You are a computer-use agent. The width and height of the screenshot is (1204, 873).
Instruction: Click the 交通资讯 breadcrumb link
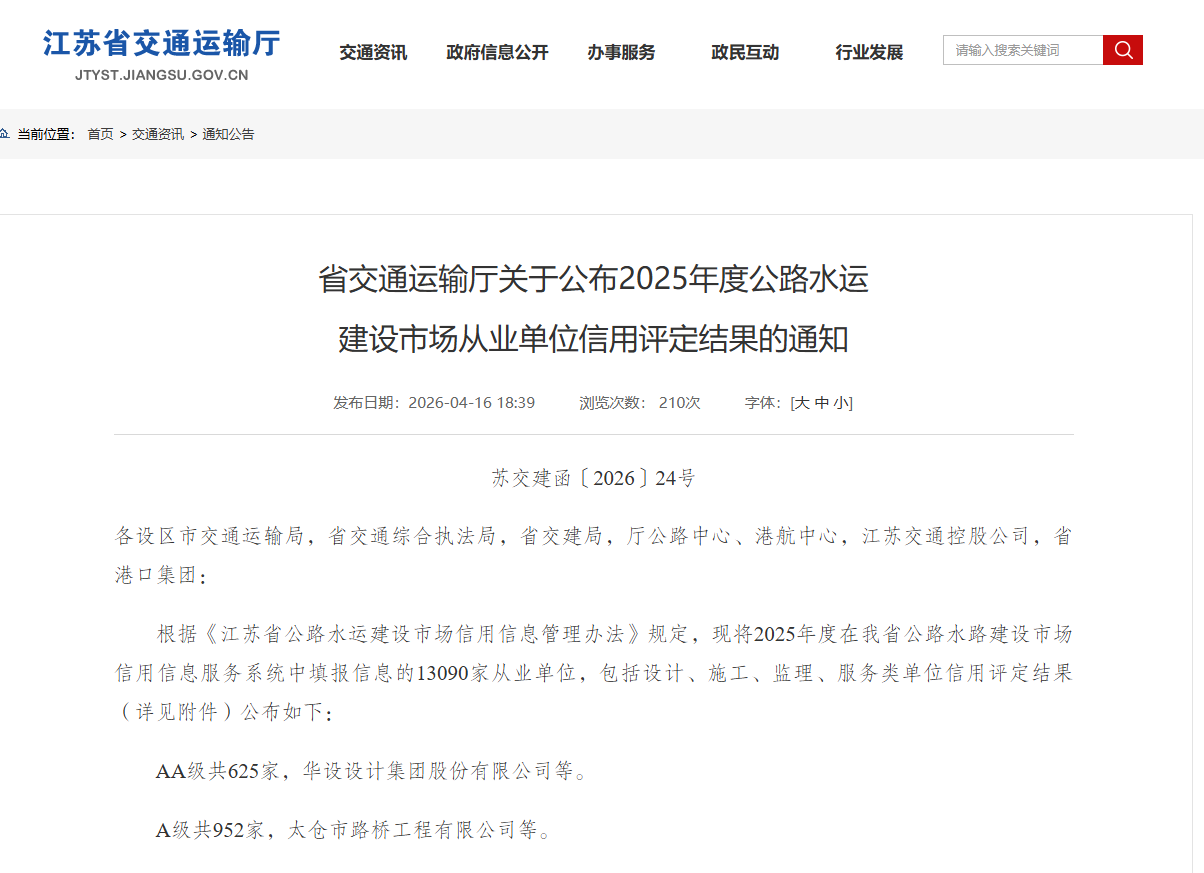[x=158, y=134]
